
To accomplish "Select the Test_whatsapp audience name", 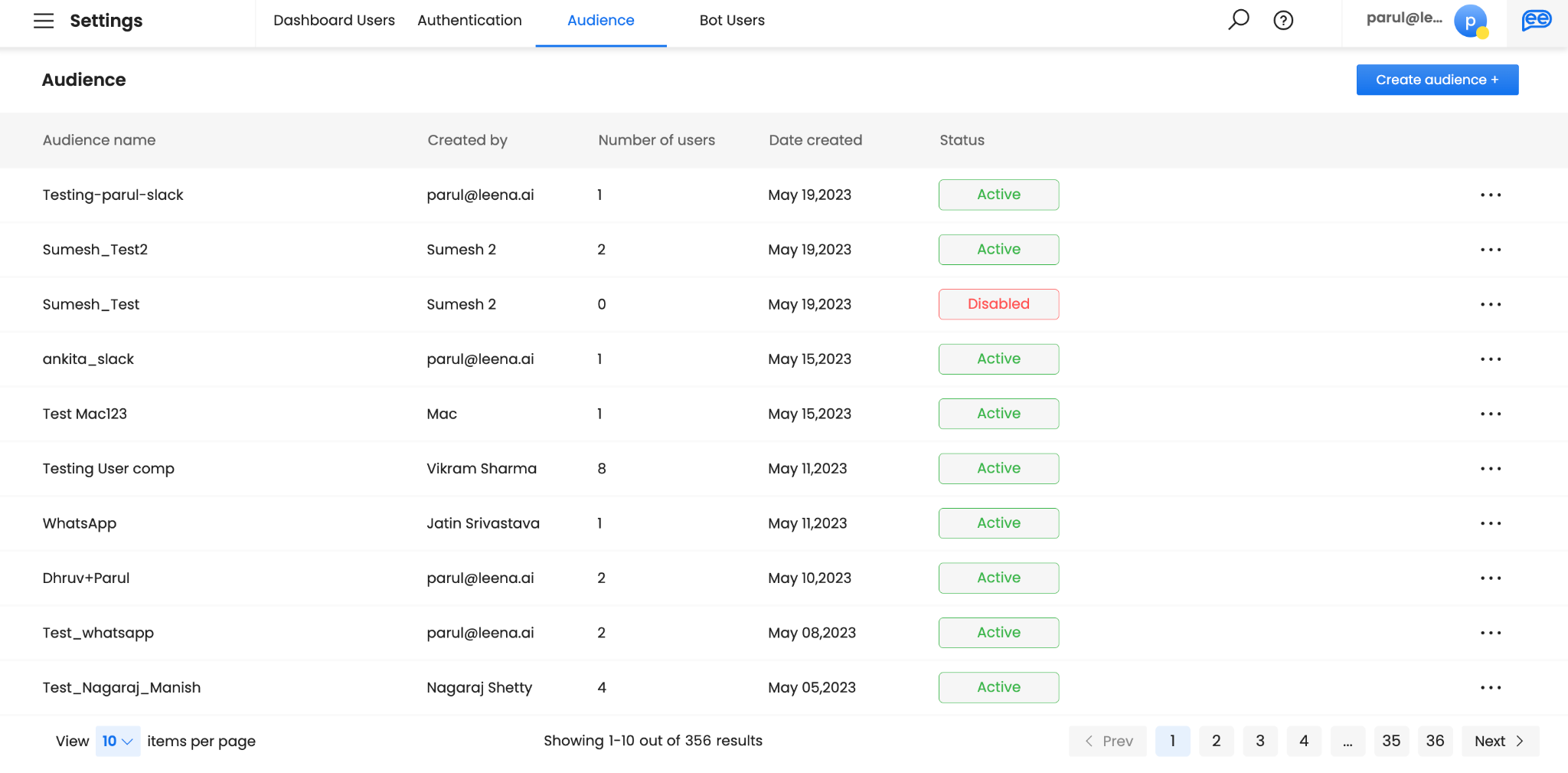I will coord(98,633).
